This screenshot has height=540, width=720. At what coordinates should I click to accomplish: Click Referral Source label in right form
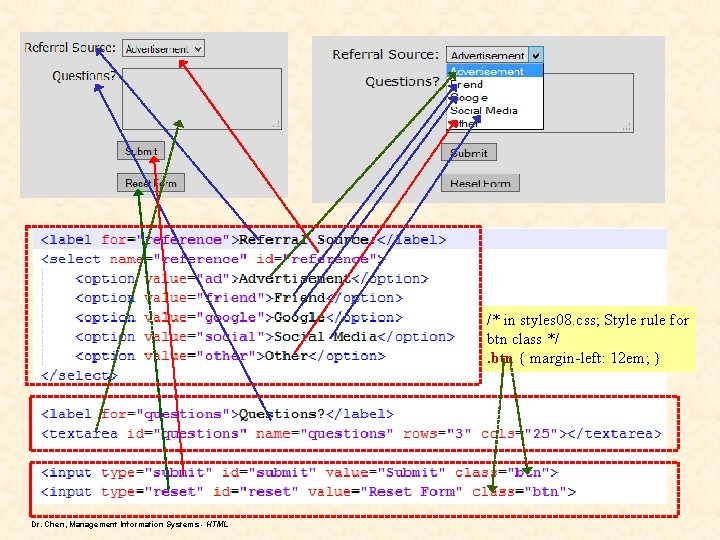(x=385, y=55)
